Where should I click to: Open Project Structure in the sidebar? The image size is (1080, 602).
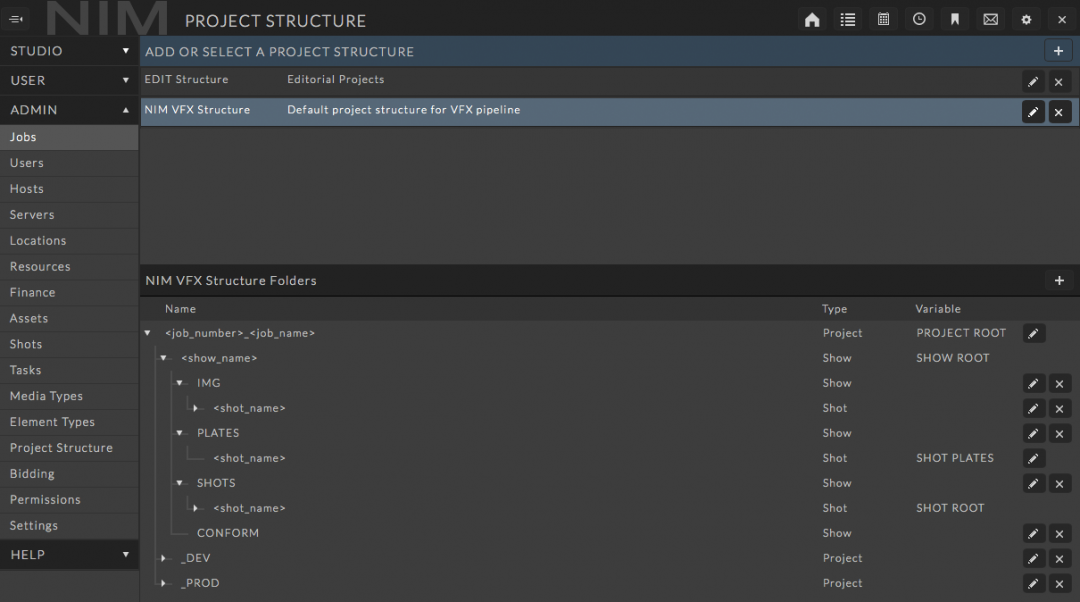[61, 448]
